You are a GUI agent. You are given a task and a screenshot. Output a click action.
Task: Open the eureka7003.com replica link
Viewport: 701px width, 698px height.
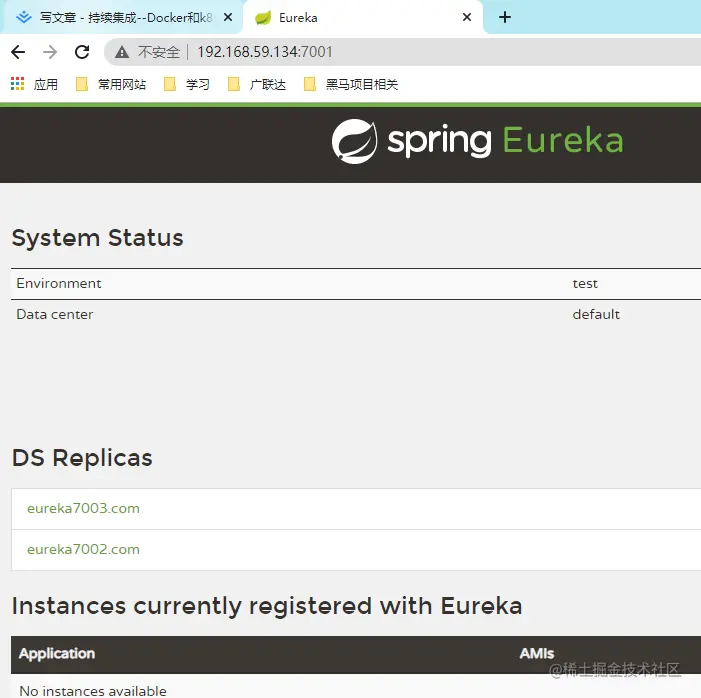pos(83,508)
